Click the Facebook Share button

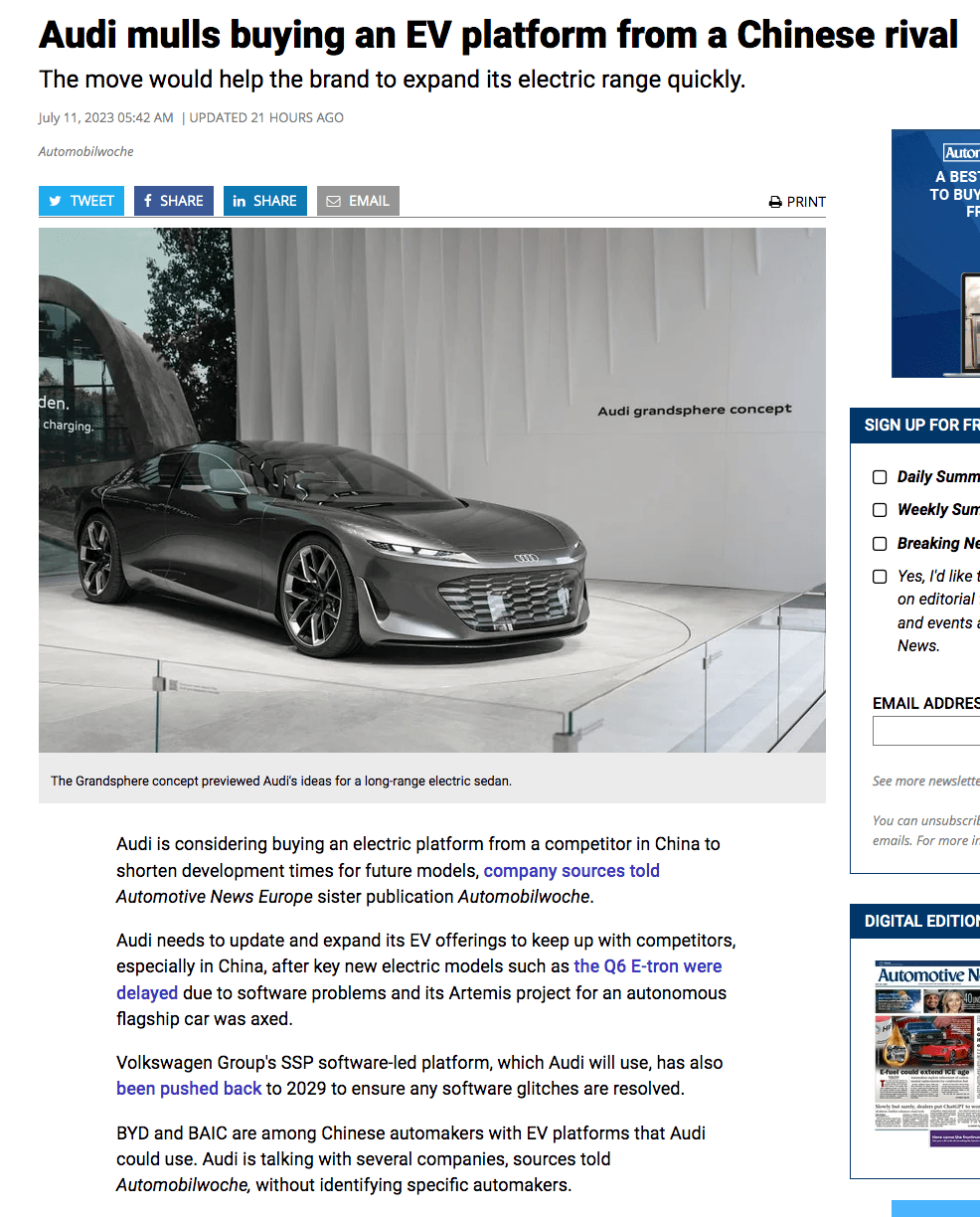174,201
